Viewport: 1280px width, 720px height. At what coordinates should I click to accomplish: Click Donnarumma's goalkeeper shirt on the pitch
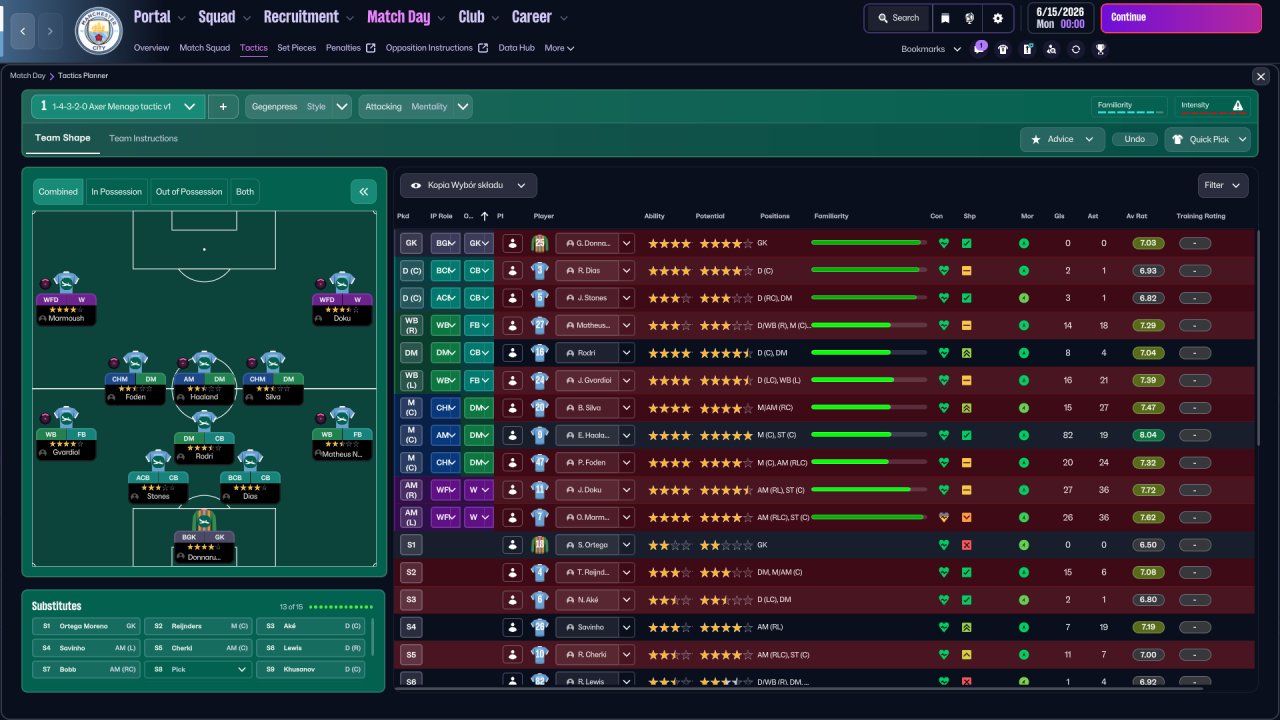(x=204, y=520)
